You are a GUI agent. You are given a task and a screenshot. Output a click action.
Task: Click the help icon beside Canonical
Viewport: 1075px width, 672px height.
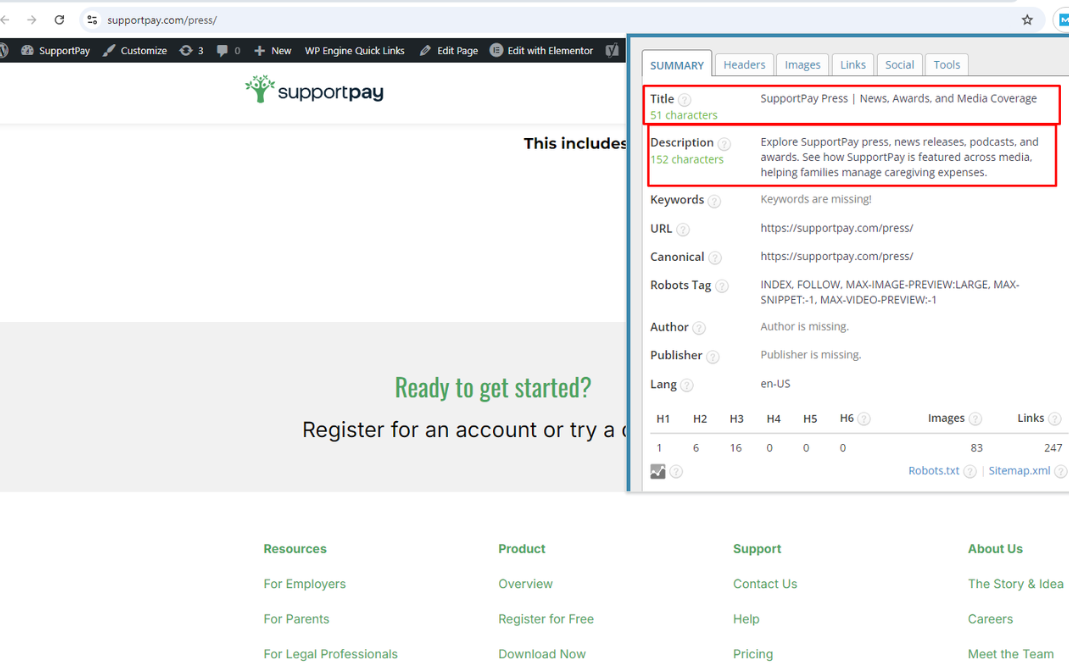[x=714, y=258]
